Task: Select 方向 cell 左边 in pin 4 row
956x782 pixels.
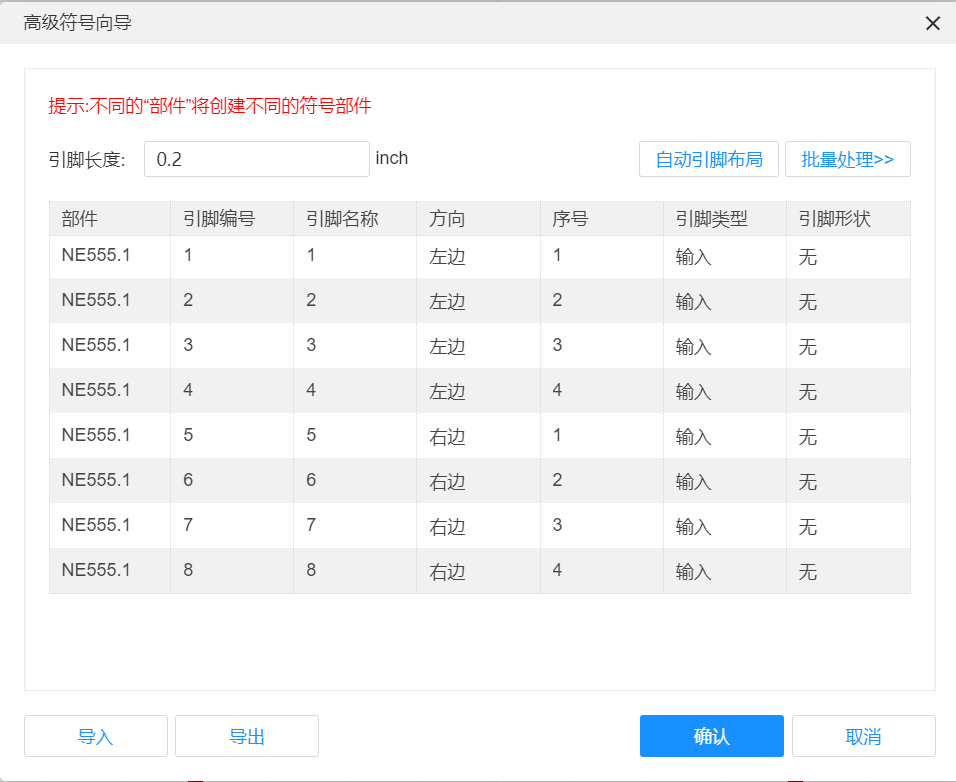Action: (x=479, y=391)
